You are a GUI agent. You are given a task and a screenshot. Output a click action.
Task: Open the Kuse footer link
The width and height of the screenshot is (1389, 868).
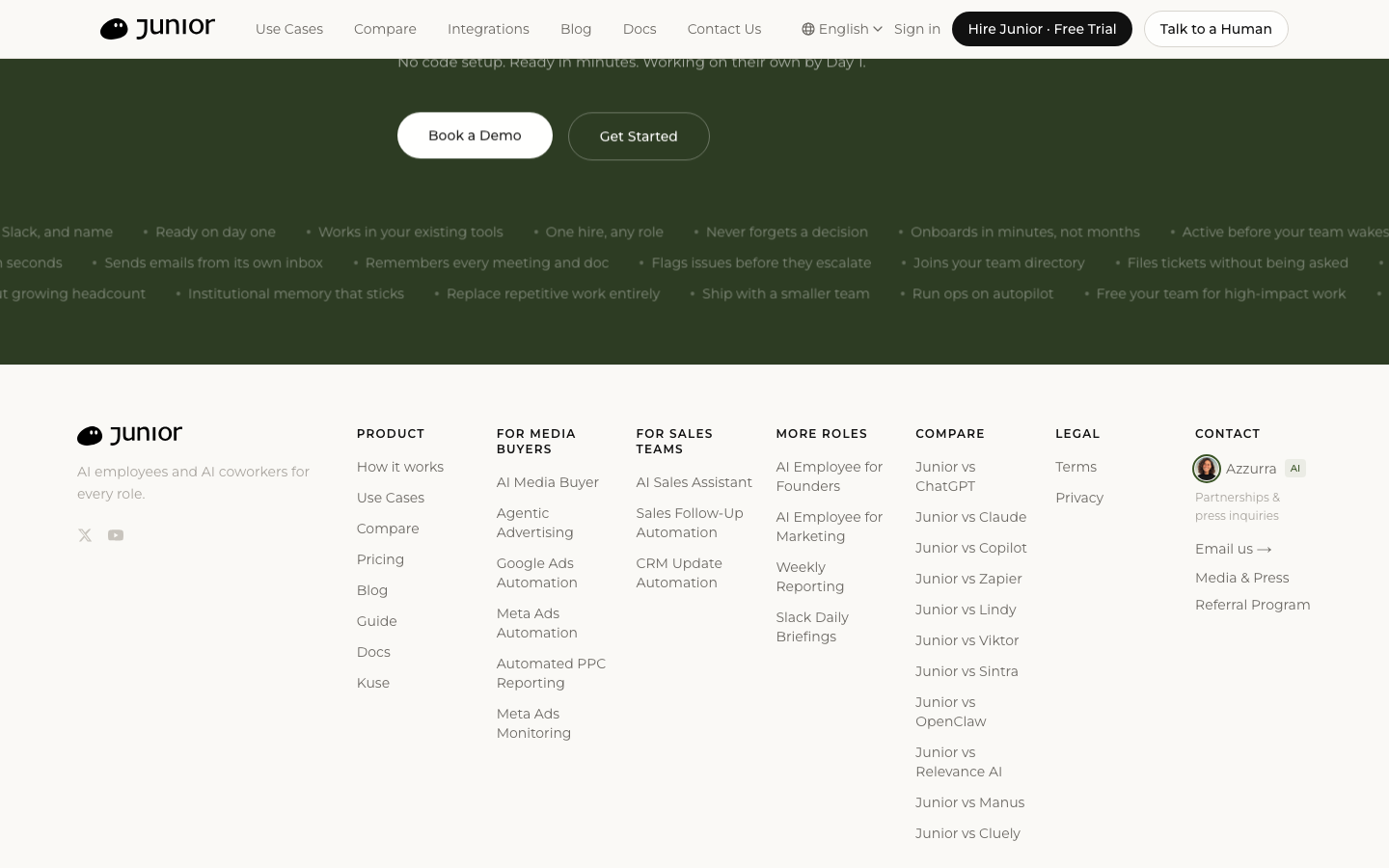tap(373, 683)
